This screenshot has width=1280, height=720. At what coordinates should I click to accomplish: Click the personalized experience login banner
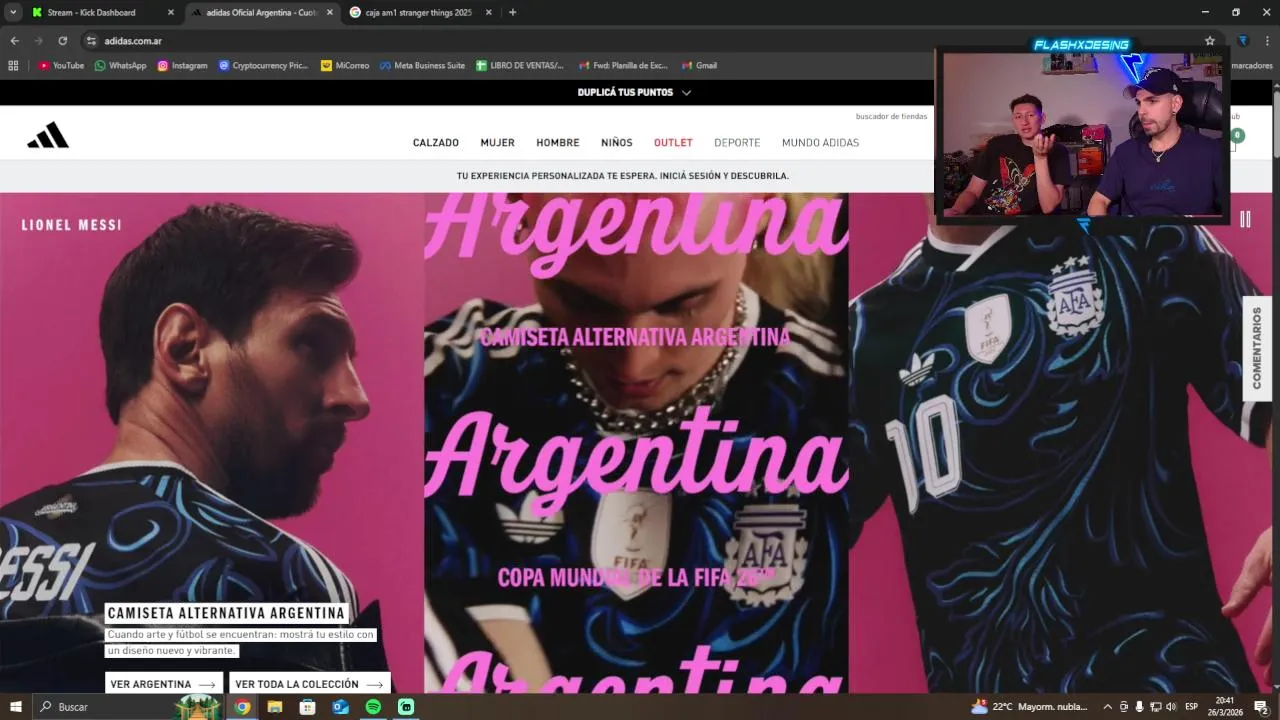tap(622, 176)
